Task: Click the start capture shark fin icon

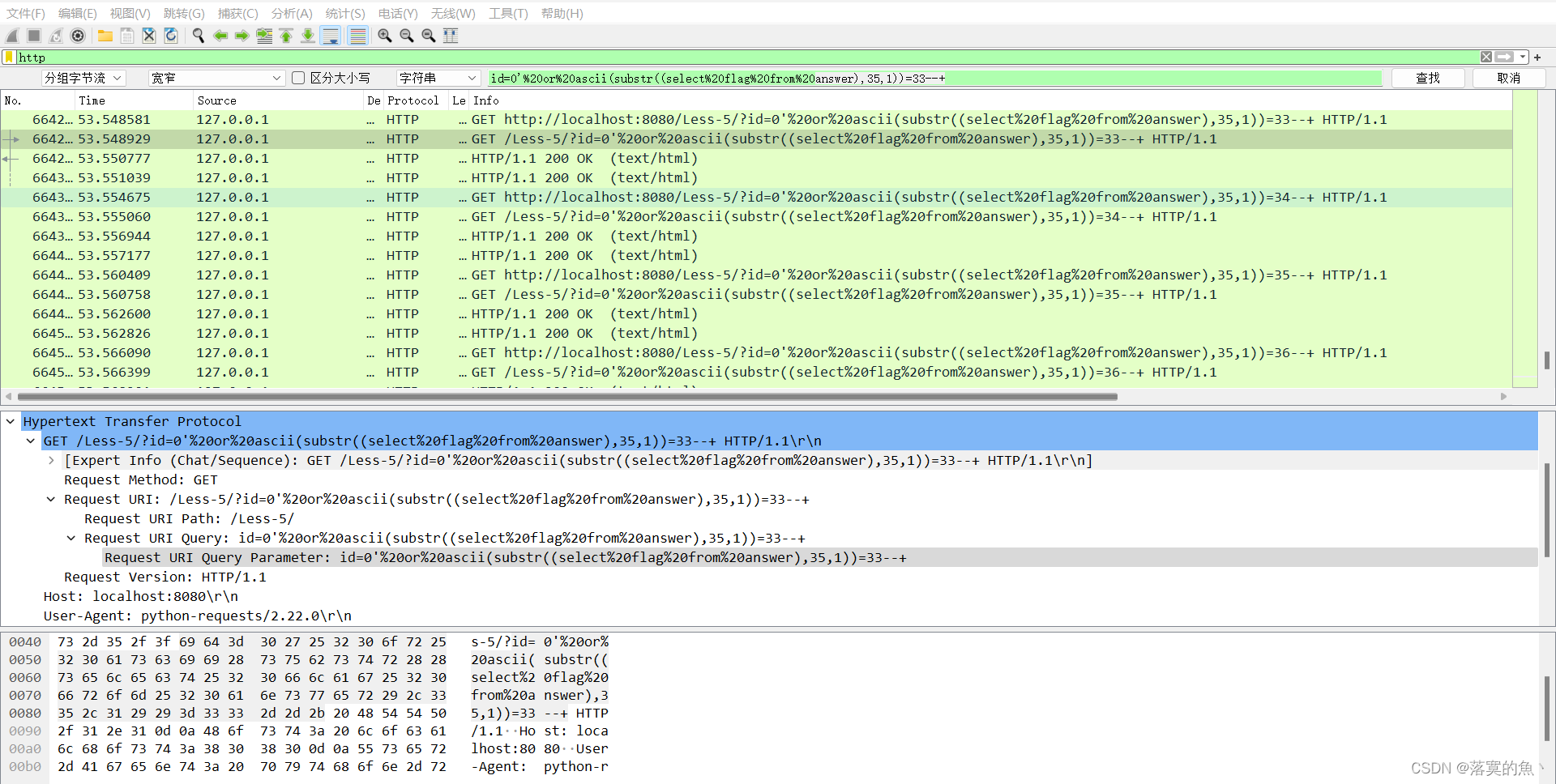Action: [12, 36]
